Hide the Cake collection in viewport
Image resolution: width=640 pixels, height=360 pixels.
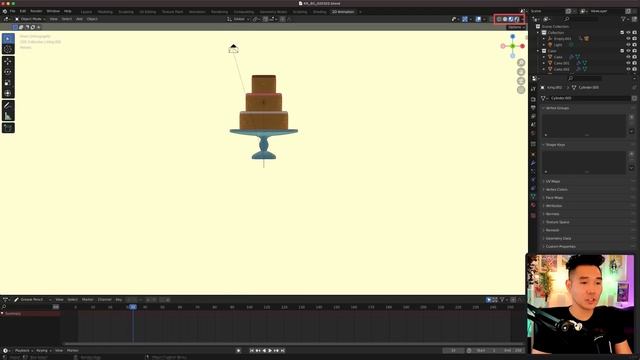click(629, 51)
